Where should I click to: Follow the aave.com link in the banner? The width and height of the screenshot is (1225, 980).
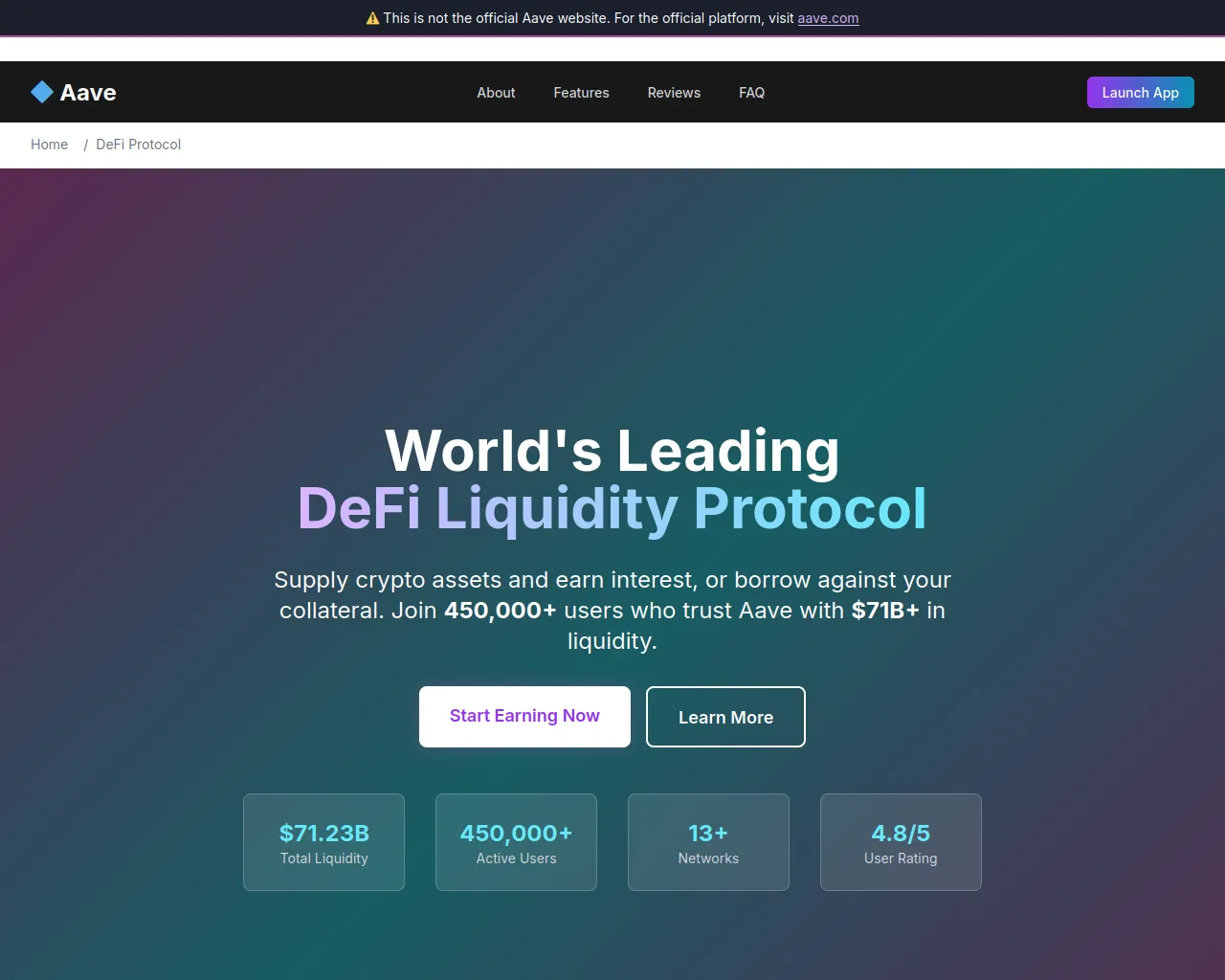coord(828,18)
